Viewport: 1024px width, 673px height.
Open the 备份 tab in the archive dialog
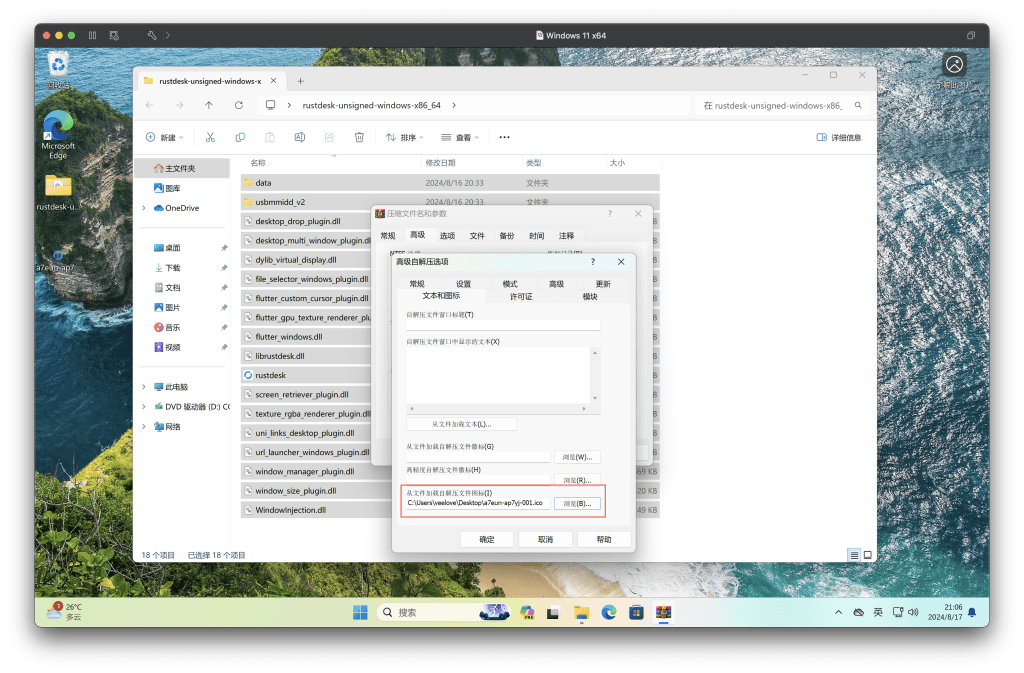pyautogui.click(x=506, y=235)
